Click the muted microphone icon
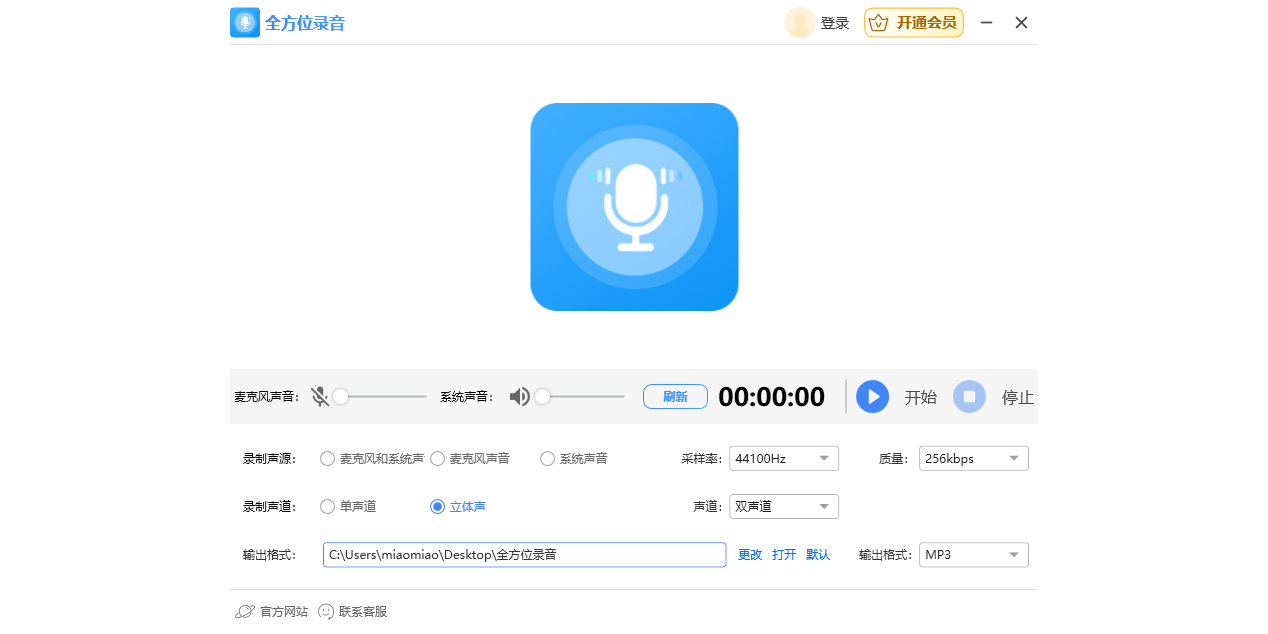Viewport: 1268px width, 634px height. click(320, 397)
